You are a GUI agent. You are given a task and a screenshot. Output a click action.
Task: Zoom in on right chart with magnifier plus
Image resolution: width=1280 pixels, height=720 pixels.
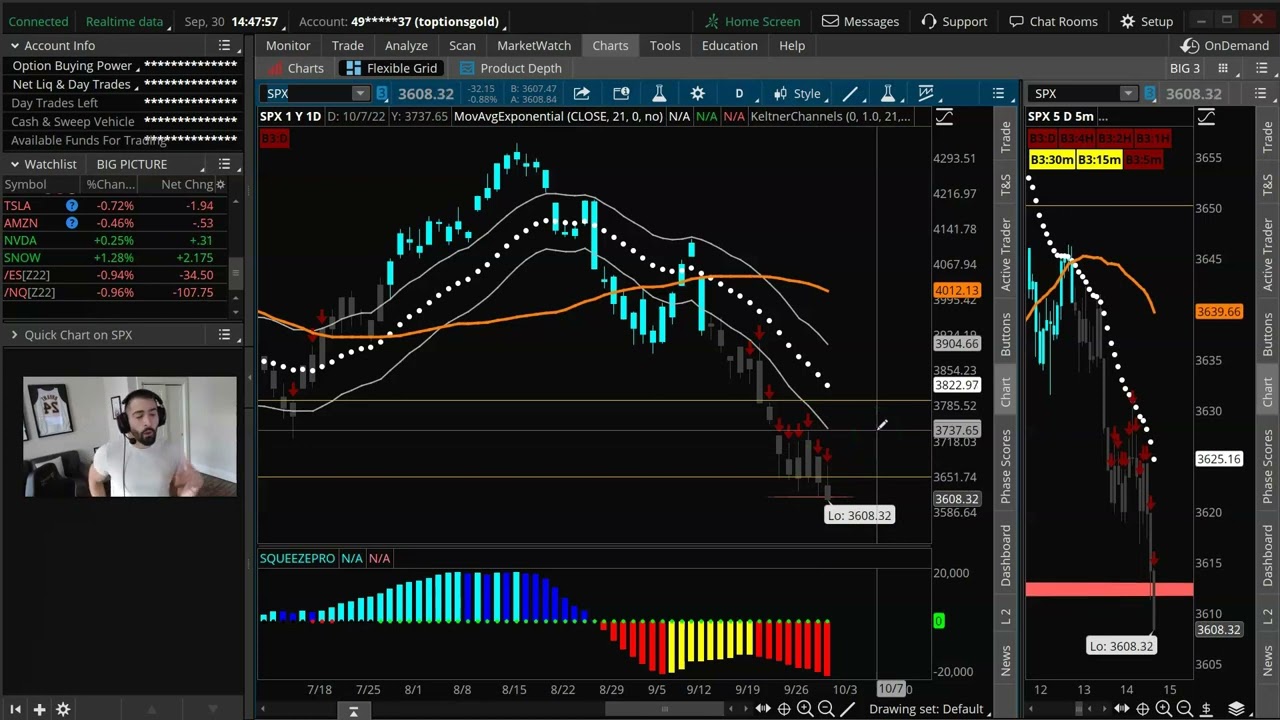(1163, 709)
